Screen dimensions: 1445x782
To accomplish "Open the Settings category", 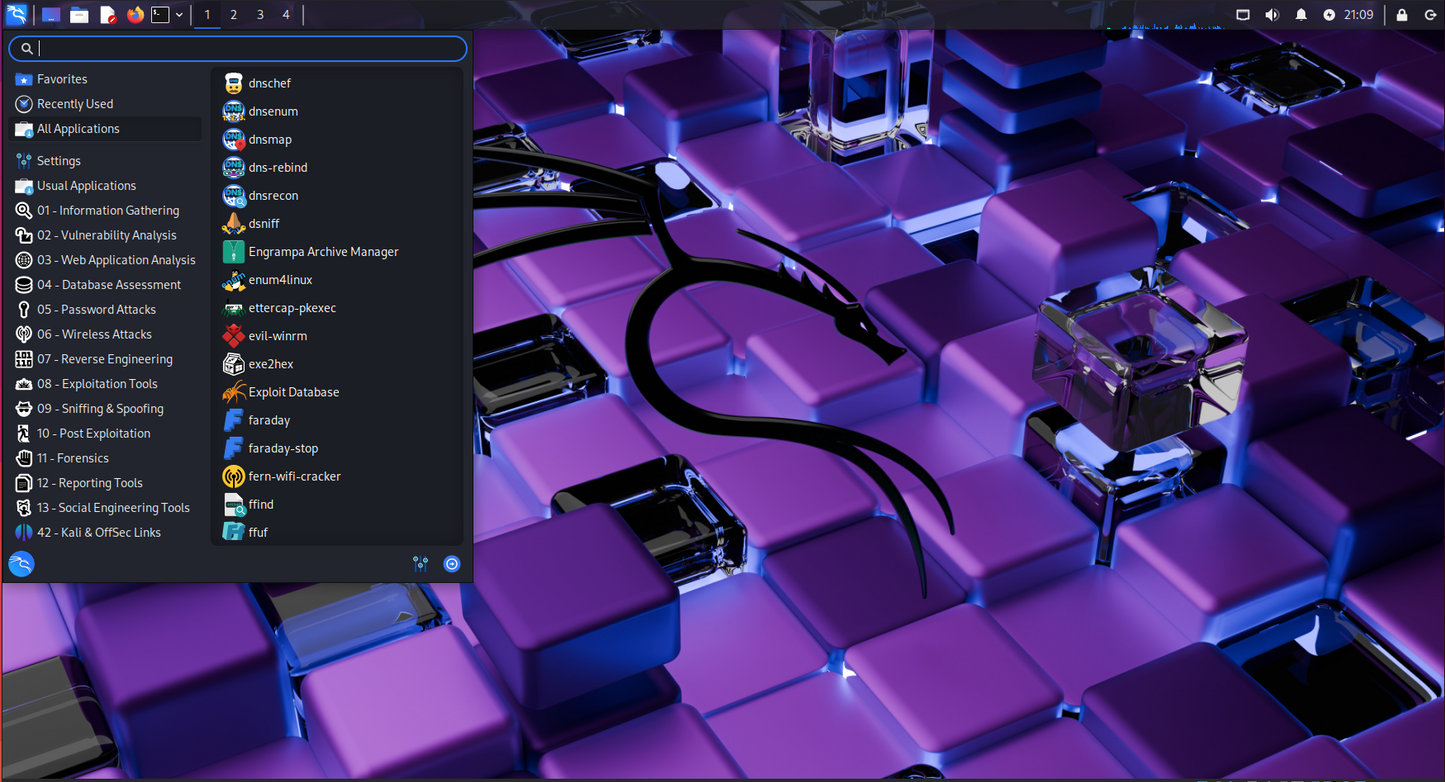I will pos(105,161).
